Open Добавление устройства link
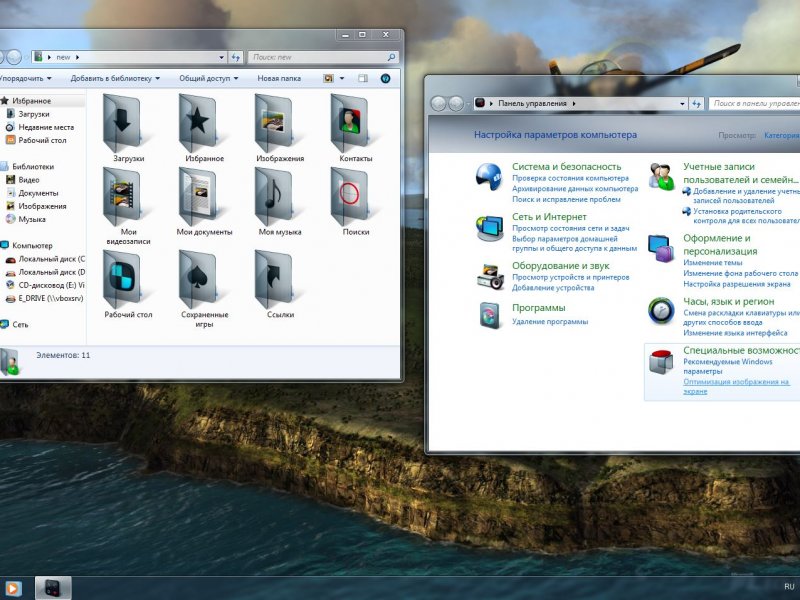The width and height of the screenshot is (800, 600). pyautogui.click(x=553, y=288)
